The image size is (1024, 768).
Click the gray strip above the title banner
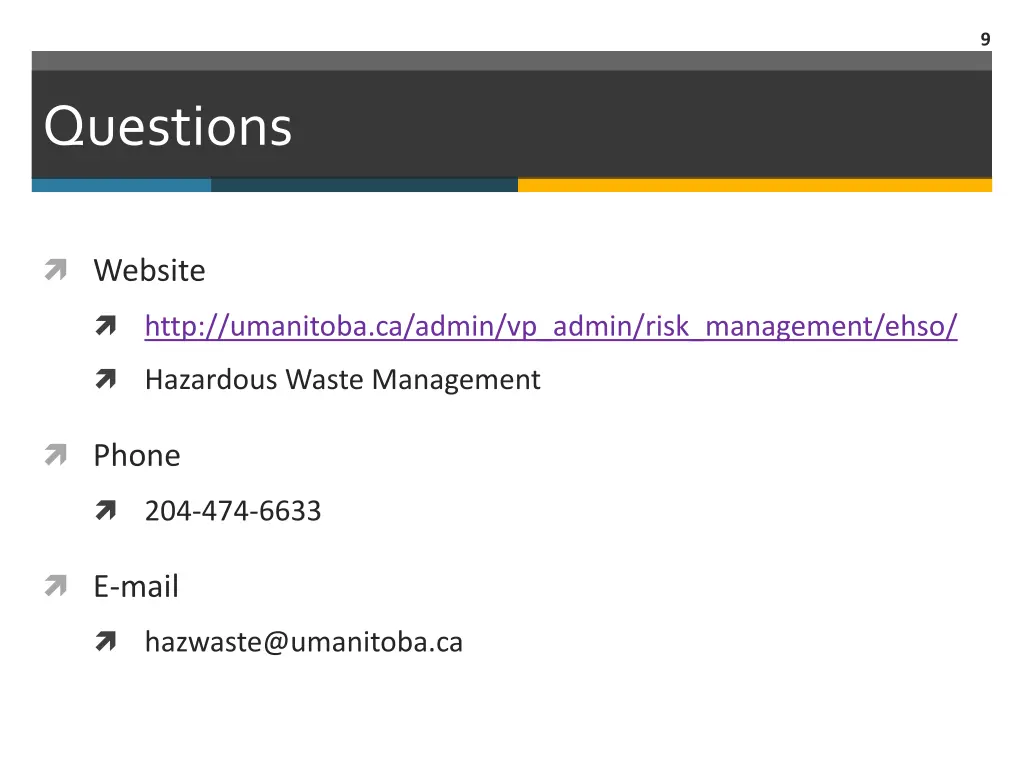click(x=511, y=60)
